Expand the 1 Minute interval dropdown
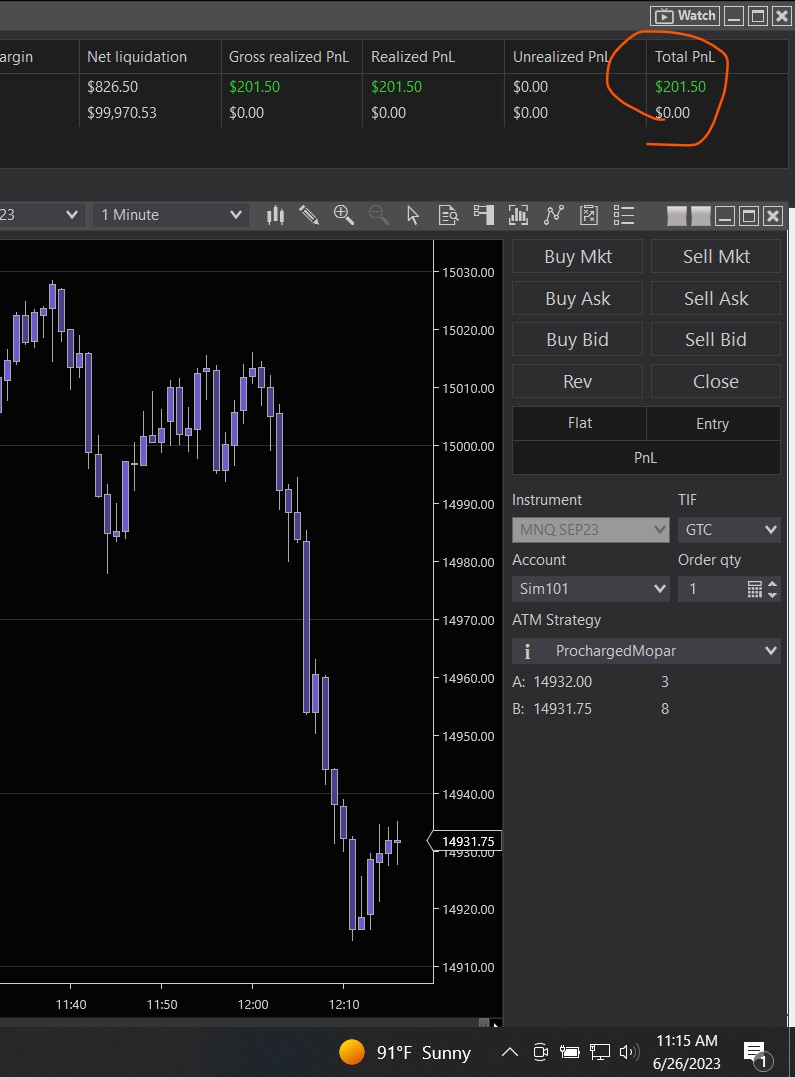The width and height of the screenshot is (795, 1077). (171, 215)
